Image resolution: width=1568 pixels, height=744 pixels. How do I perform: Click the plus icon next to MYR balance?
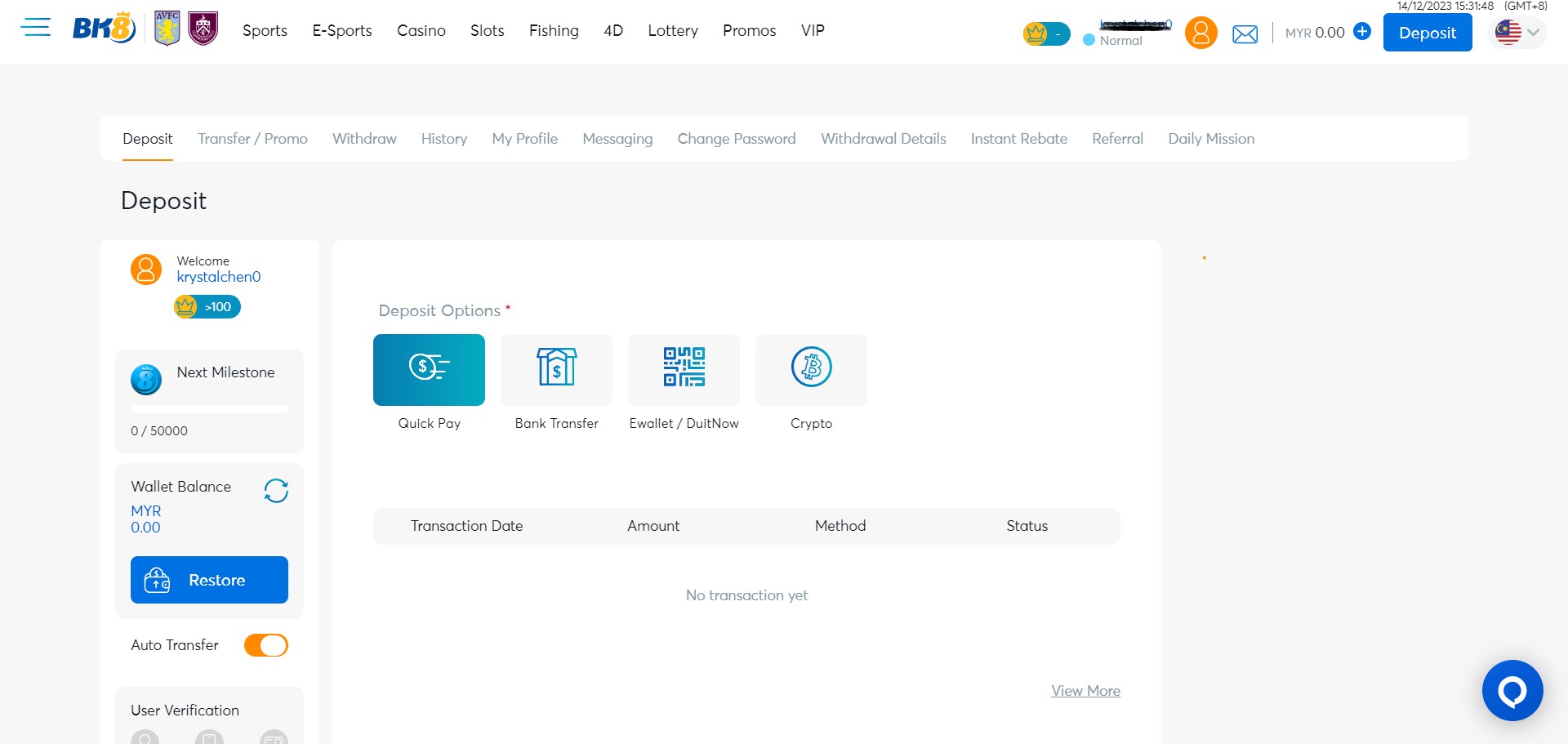(1361, 32)
